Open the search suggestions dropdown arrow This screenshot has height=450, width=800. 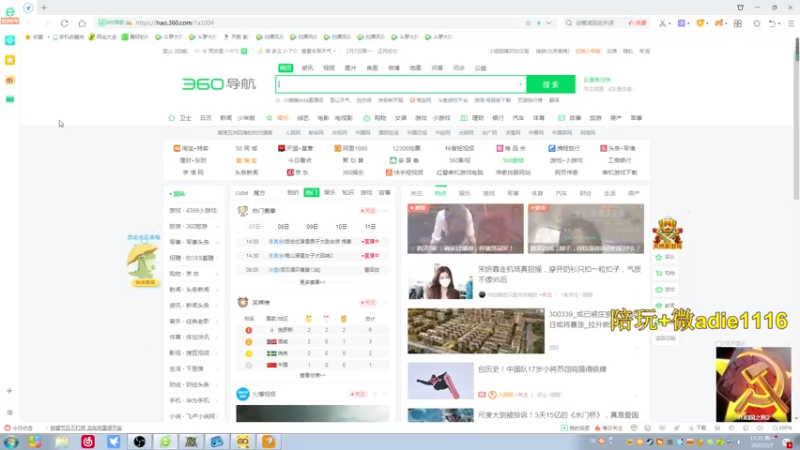pos(520,84)
